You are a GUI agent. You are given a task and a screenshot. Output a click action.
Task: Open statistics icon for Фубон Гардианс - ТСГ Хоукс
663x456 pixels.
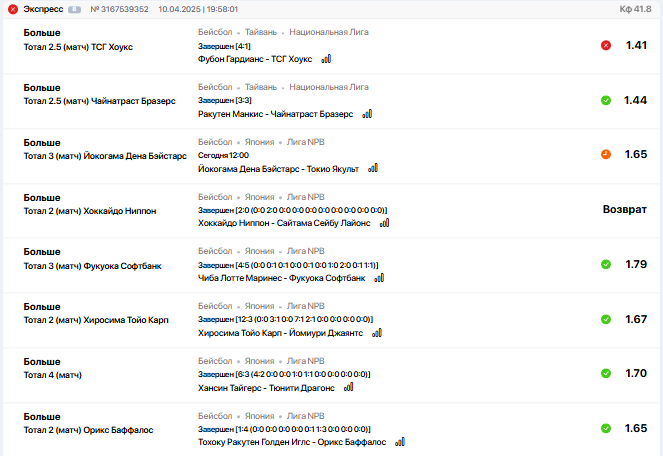pyautogui.click(x=326, y=59)
